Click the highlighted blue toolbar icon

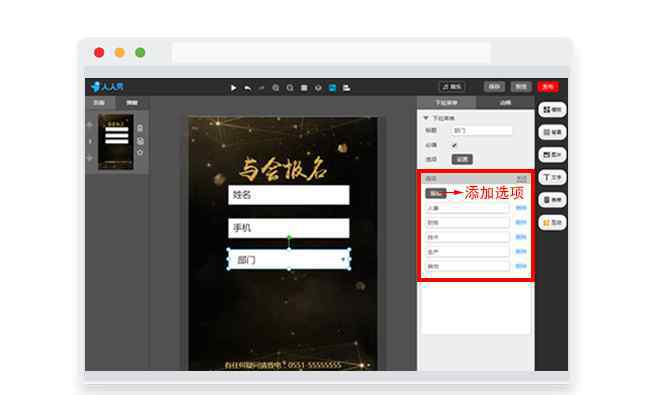333,88
